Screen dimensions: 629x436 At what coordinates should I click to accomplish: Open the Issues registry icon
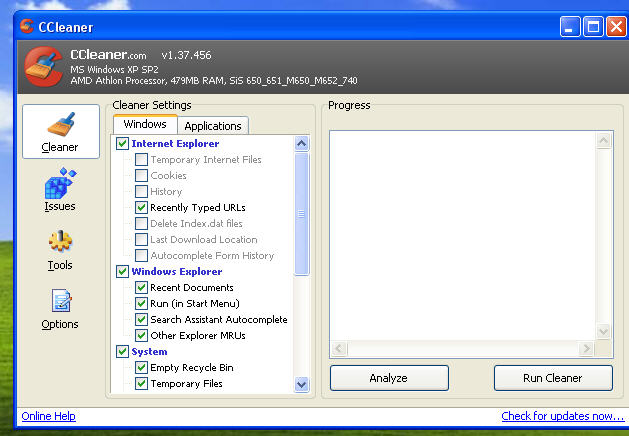pyautogui.click(x=60, y=184)
